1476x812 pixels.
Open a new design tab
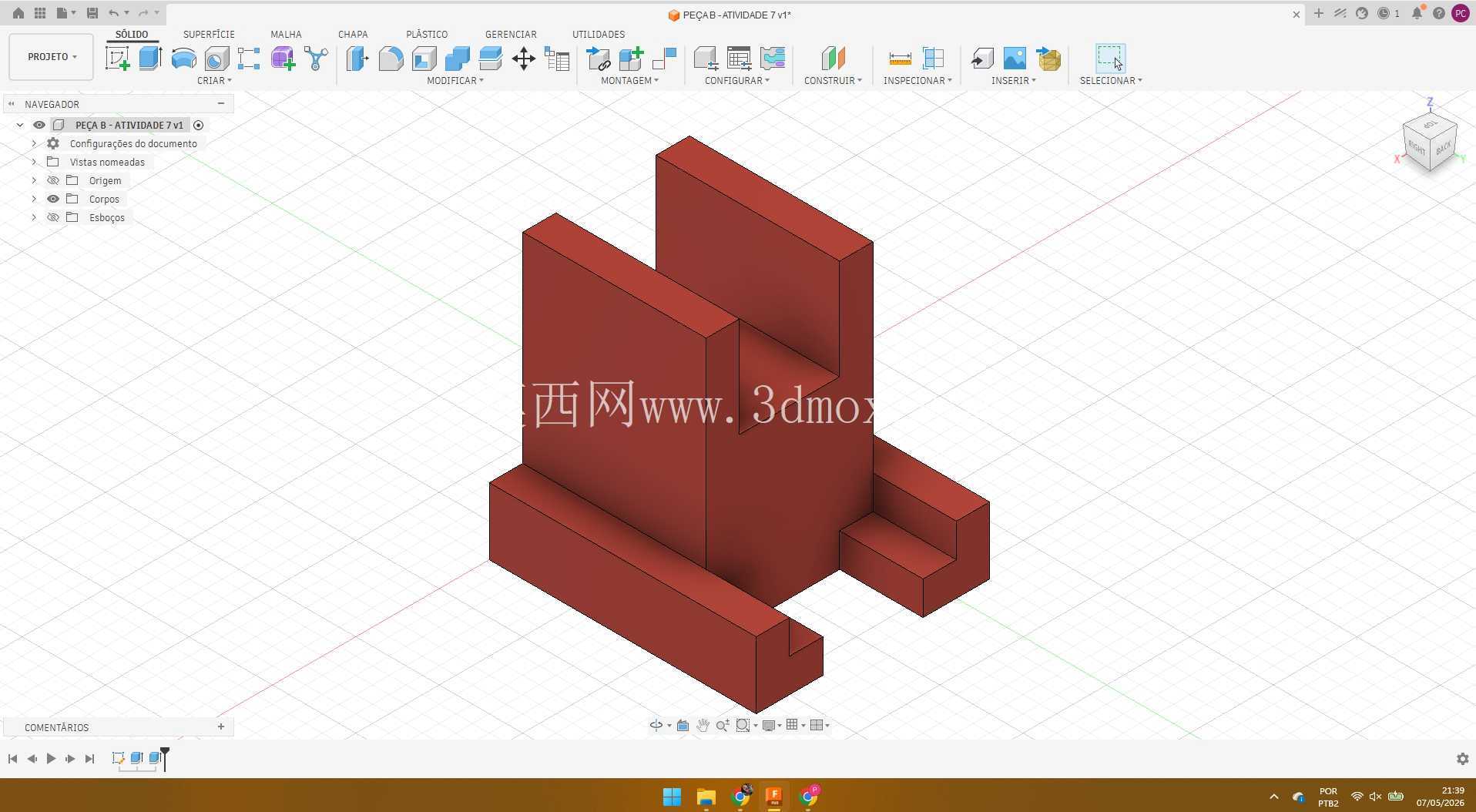pyautogui.click(x=1319, y=13)
